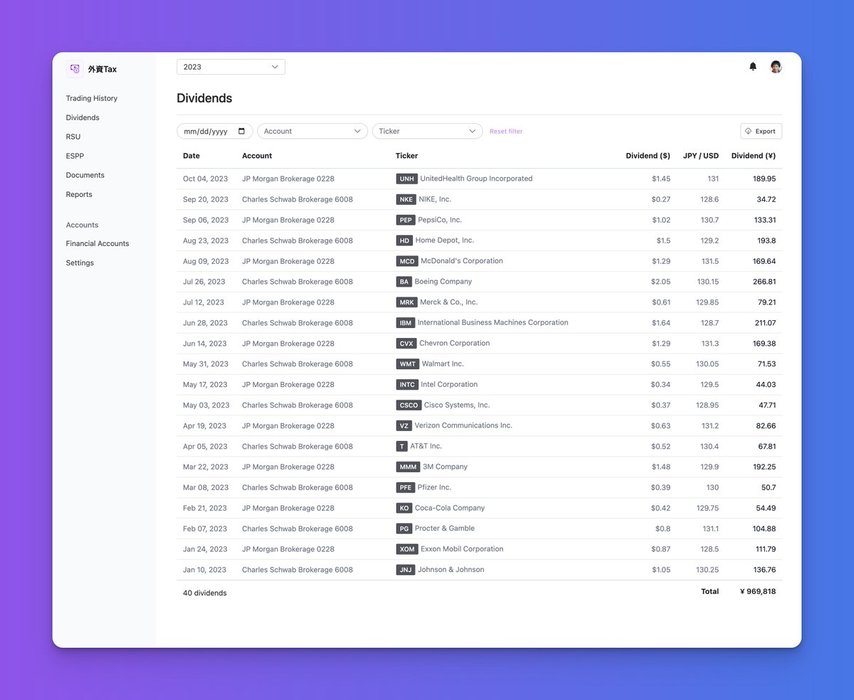Open Settings in the sidebar

[x=80, y=263]
